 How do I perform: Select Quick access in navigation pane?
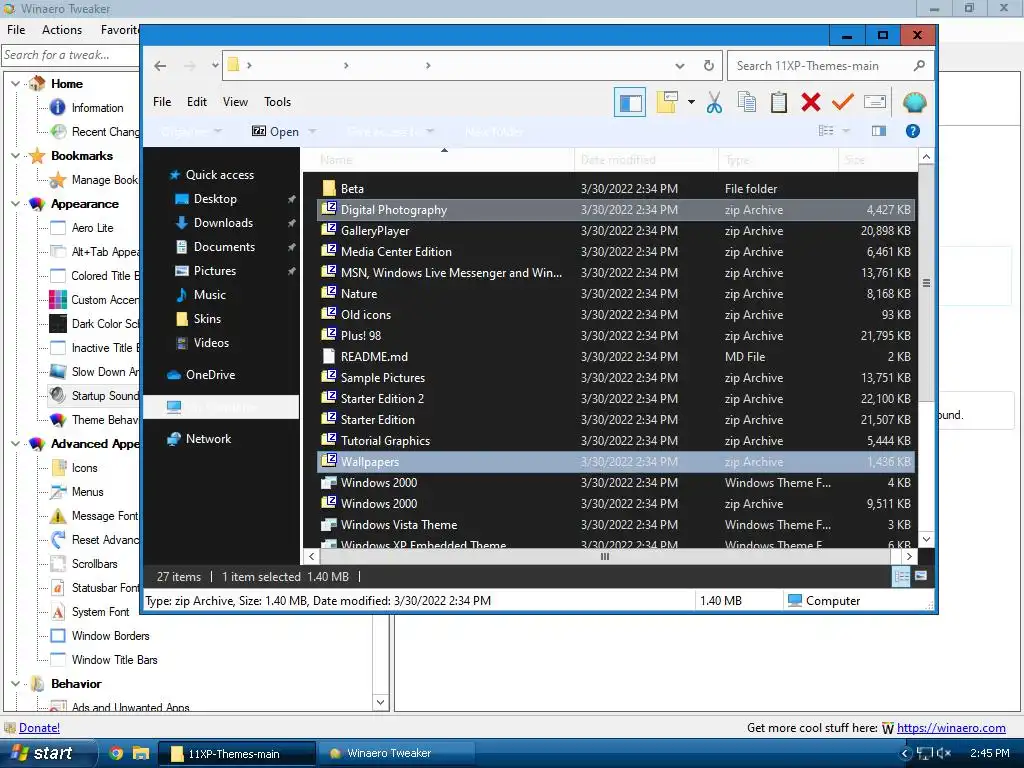click(x=219, y=174)
